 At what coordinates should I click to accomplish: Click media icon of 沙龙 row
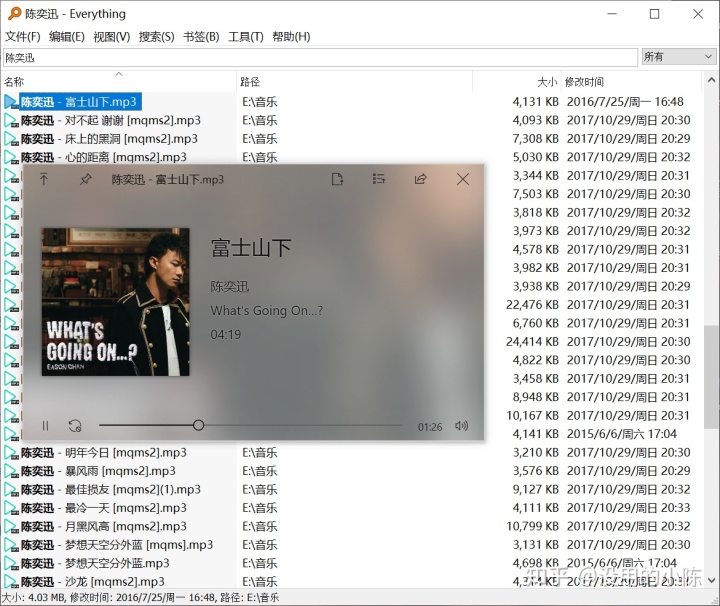pyautogui.click(x=11, y=582)
